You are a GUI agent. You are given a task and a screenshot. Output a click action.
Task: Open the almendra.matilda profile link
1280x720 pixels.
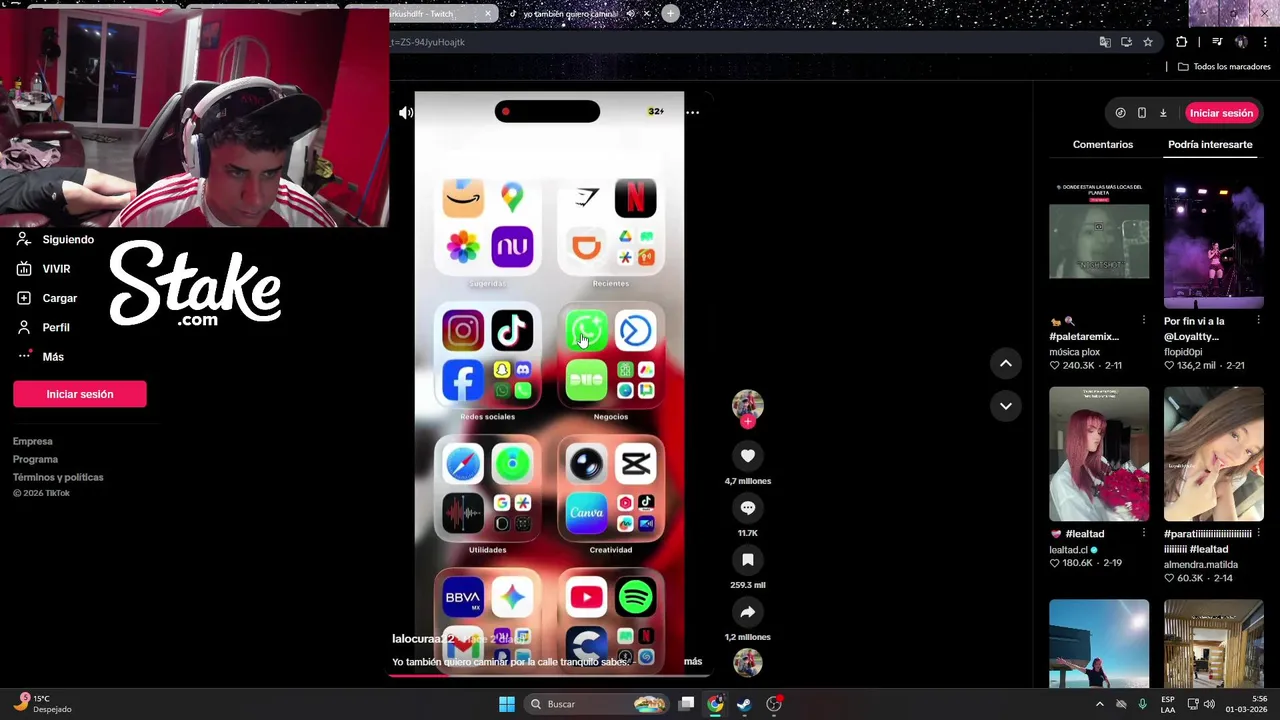coord(1201,565)
